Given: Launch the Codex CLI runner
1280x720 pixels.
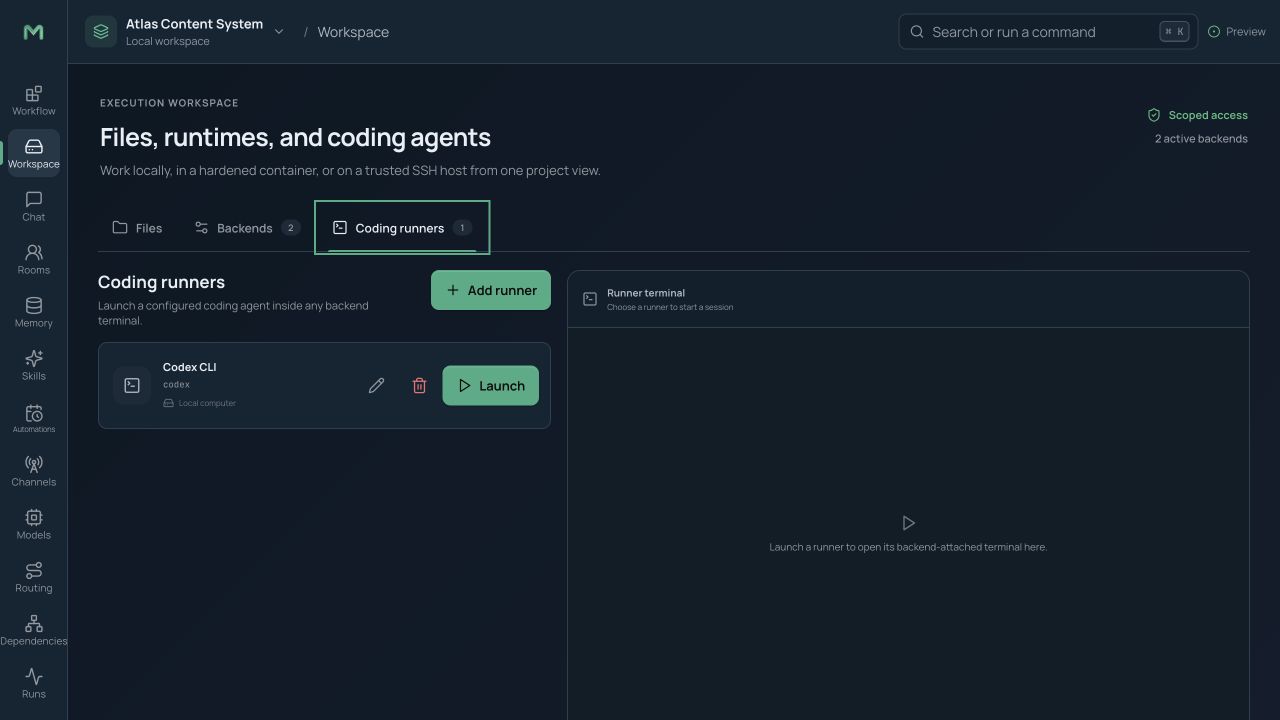Looking at the screenshot, I should click(491, 386).
